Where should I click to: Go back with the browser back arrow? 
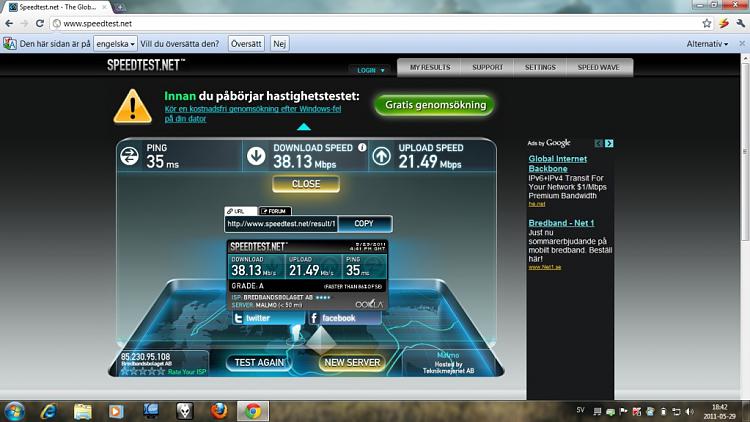point(9,23)
